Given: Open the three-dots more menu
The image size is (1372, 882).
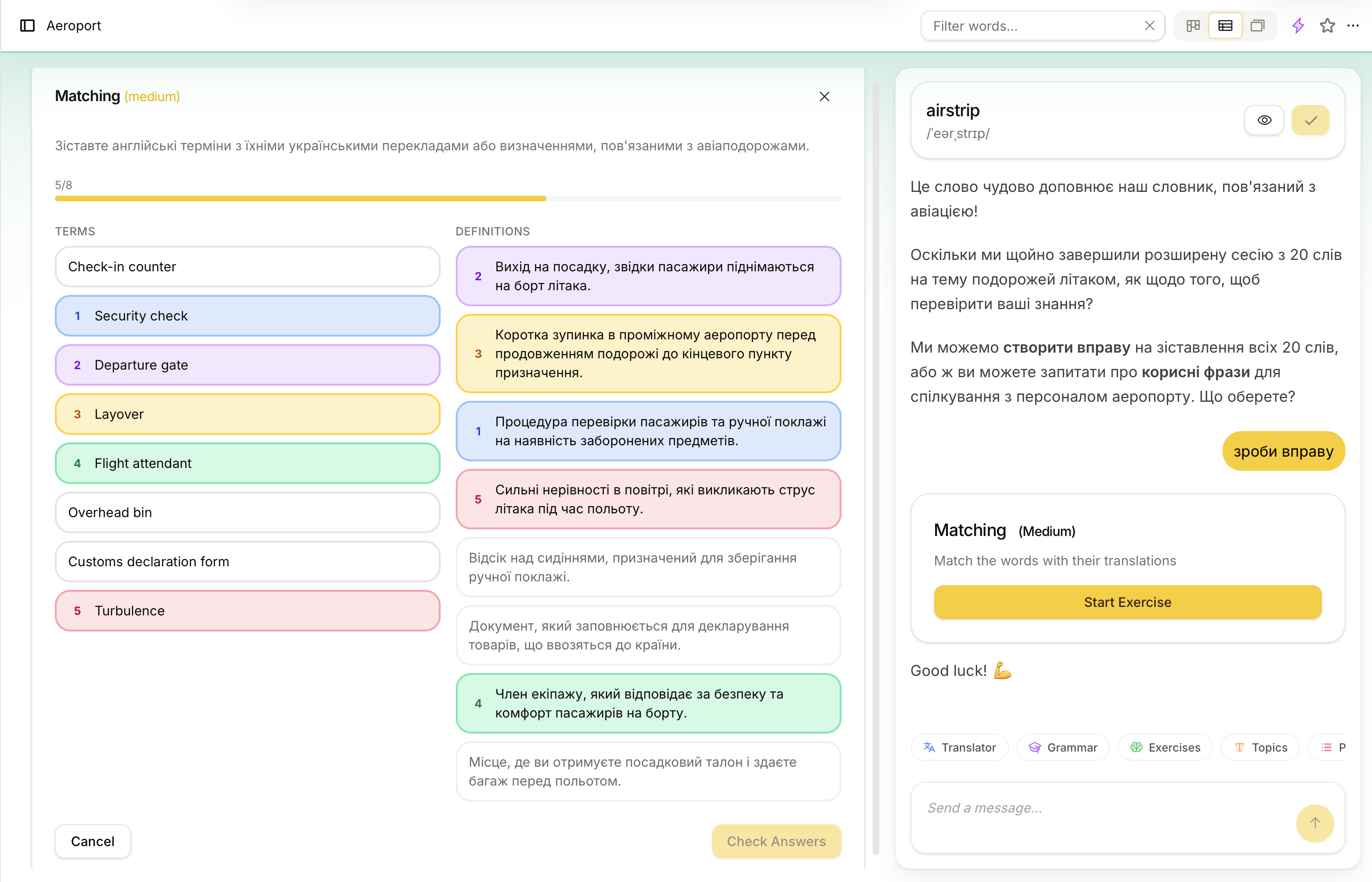Looking at the screenshot, I should 1353,26.
